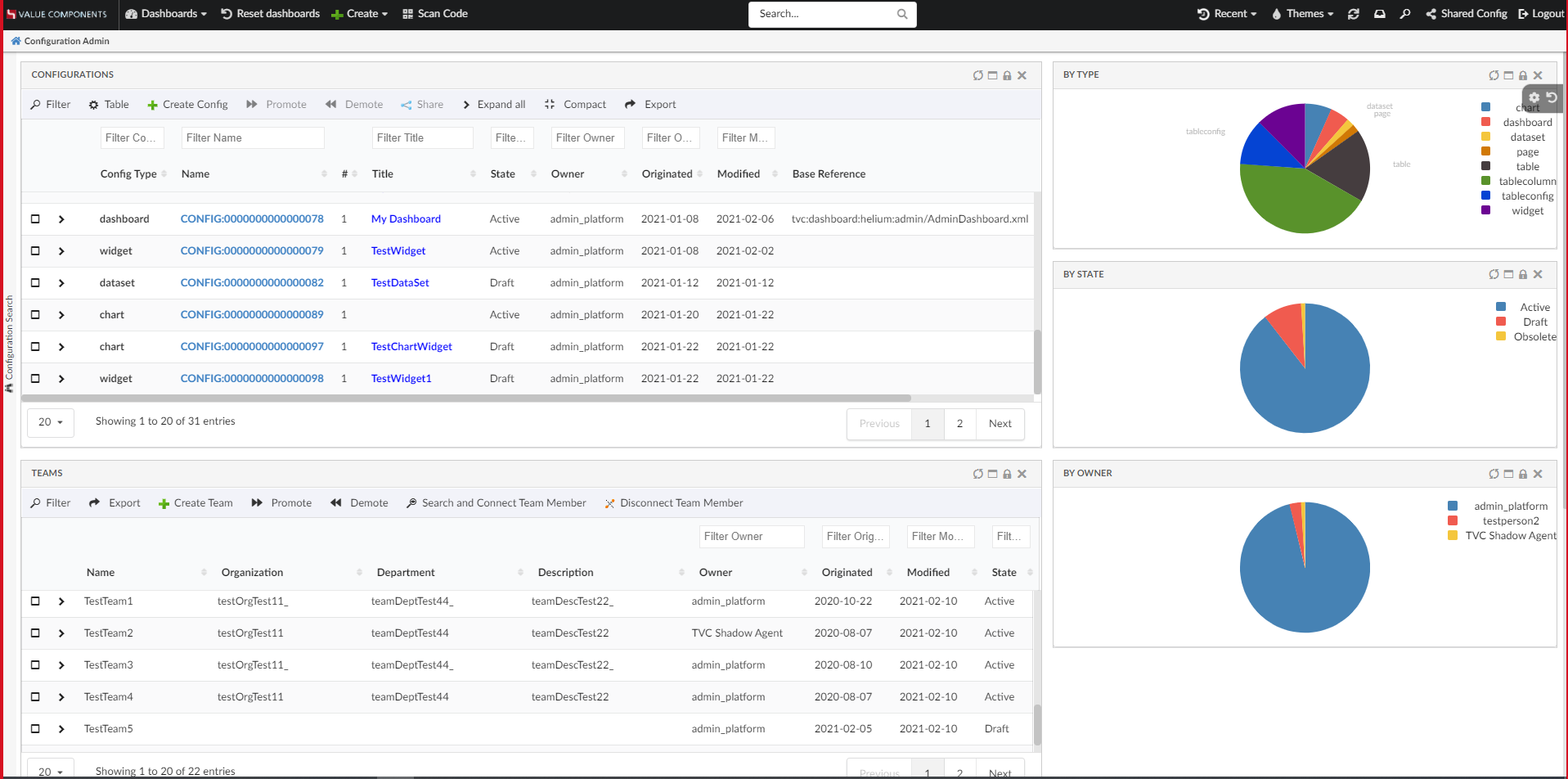Open the Configurations page size dropdown
This screenshot has height=779, width=1568.
coord(51,422)
